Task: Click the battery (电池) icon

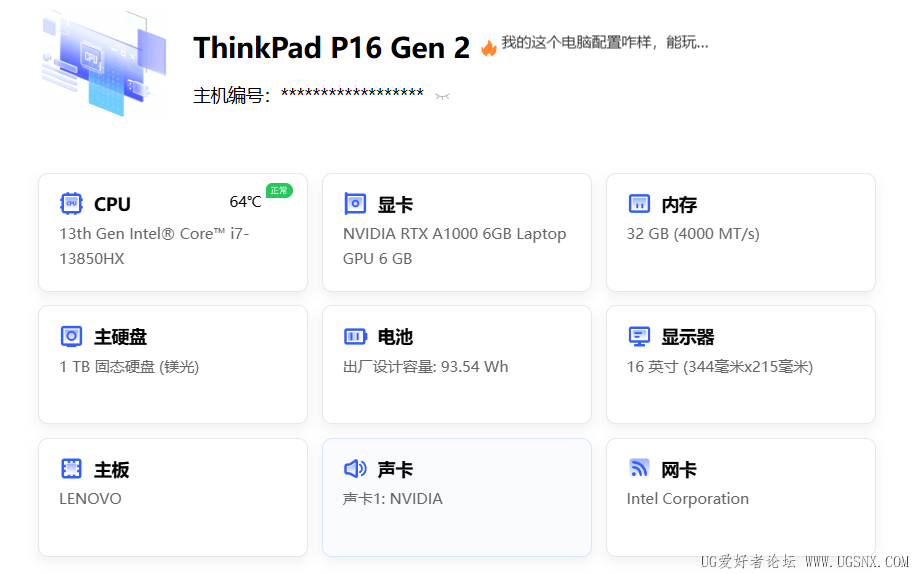Action: 355,336
